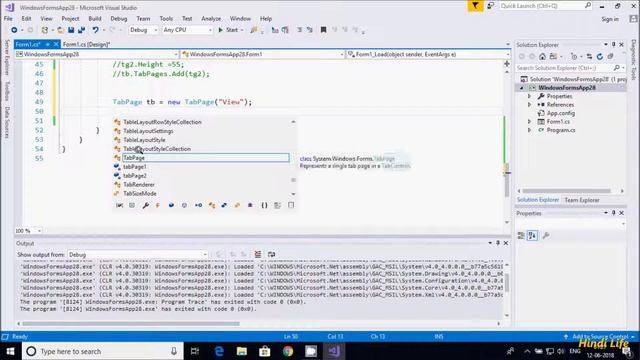Toggle the IntelliSense Interfaces filter icon

coord(198,205)
